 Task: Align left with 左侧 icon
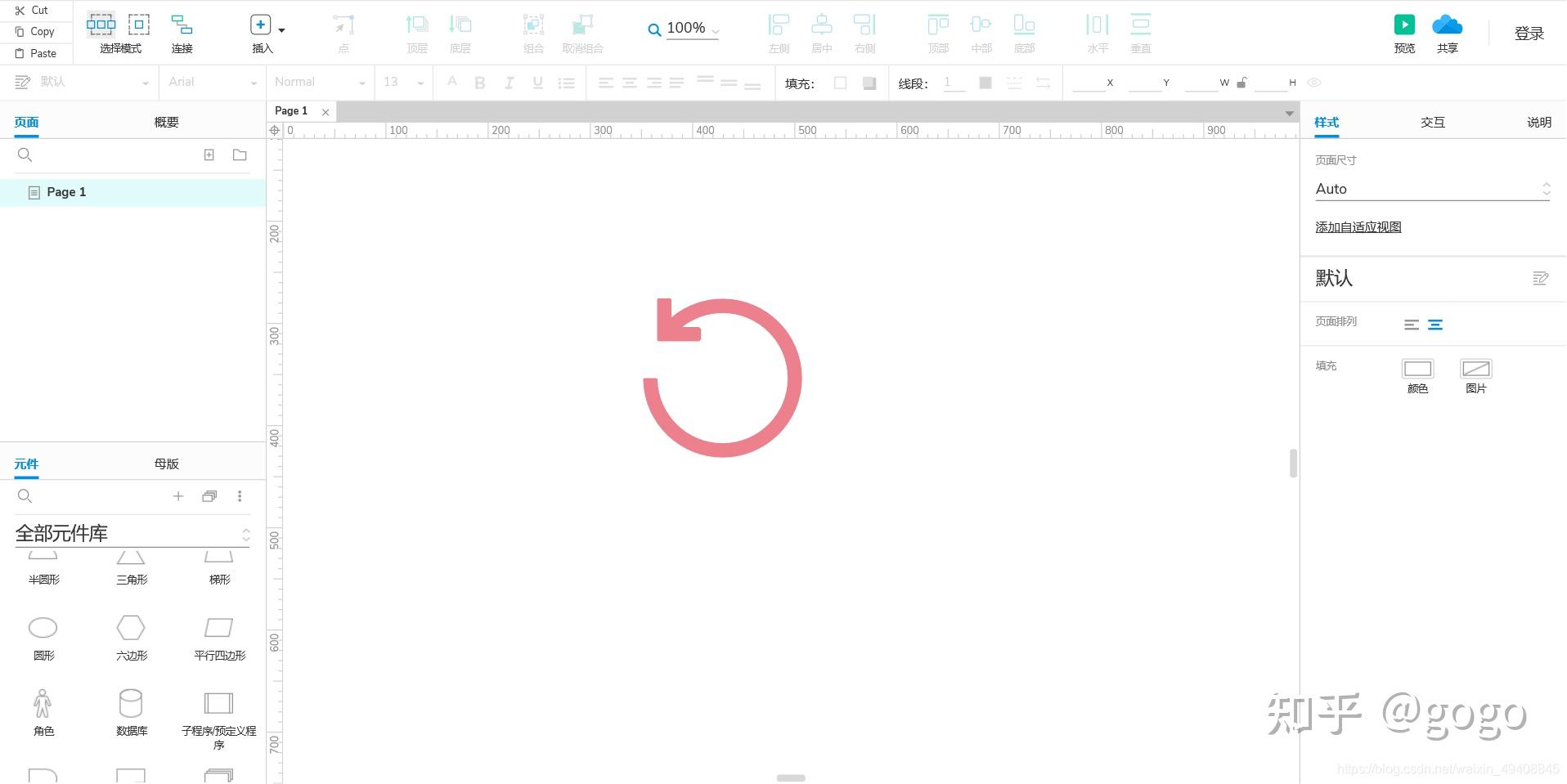(779, 25)
